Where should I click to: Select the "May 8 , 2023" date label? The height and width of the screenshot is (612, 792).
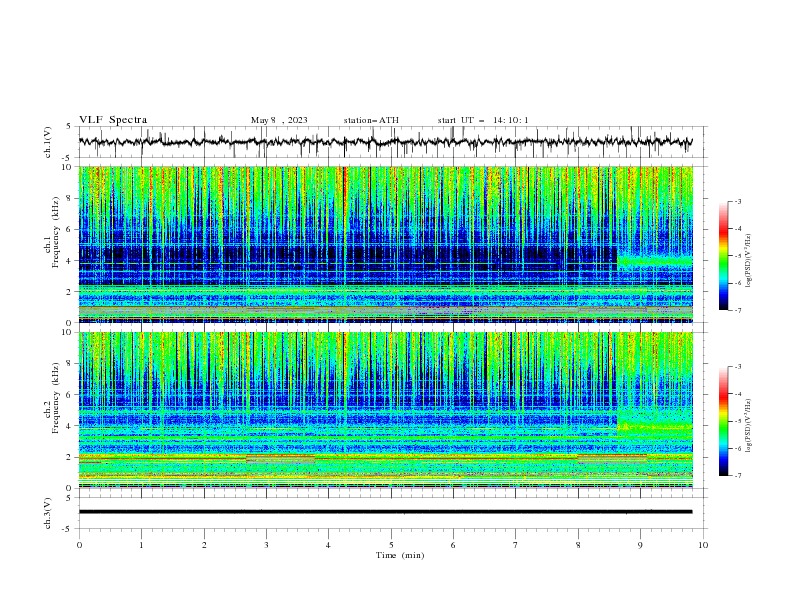[x=279, y=120]
